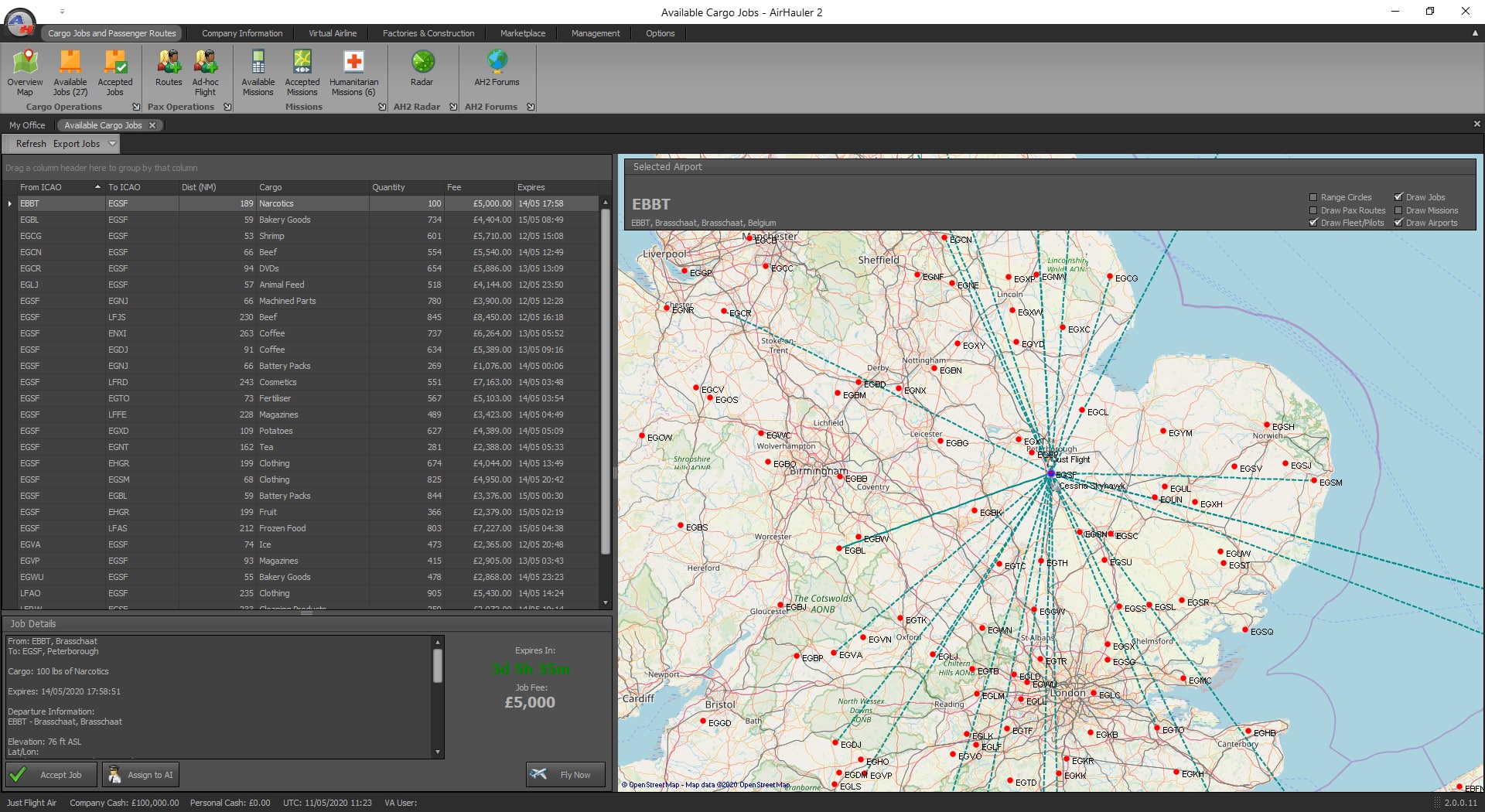Open Accepted Jobs ribbon icon
The image size is (1485, 812).
(114, 73)
